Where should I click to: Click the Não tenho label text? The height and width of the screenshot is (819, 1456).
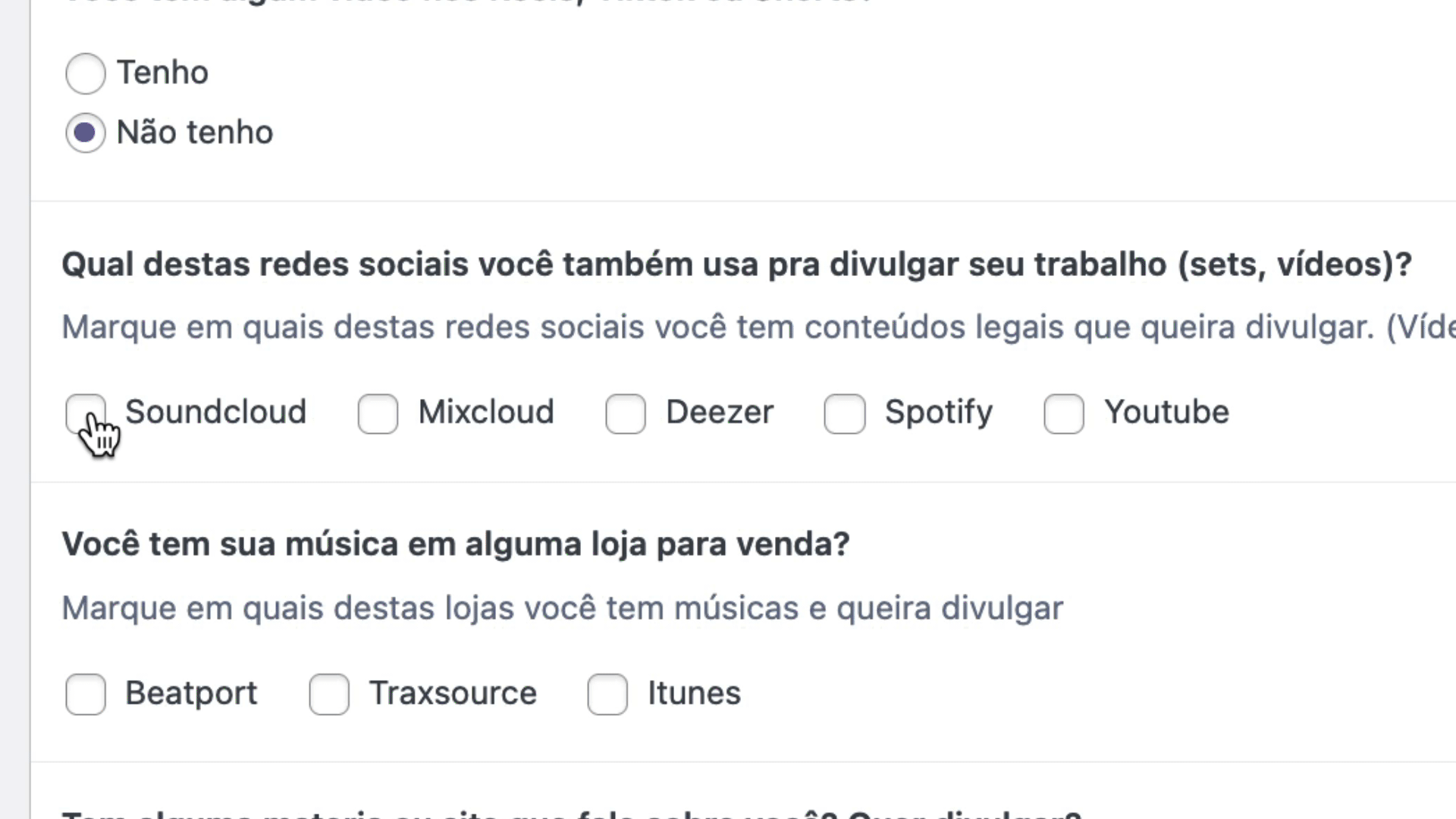point(194,133)
